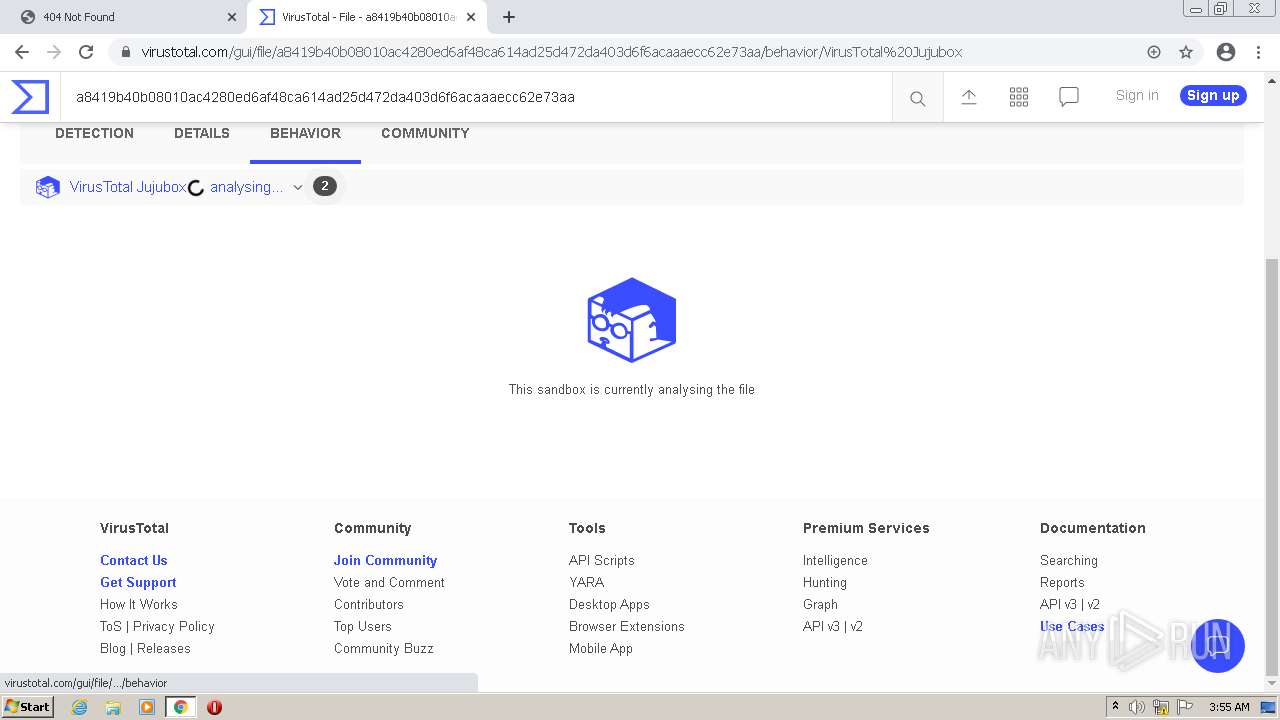Click the Start button
Image resolution: width=1280 pixels, height=720 pixels.
[x=27, y=707]
